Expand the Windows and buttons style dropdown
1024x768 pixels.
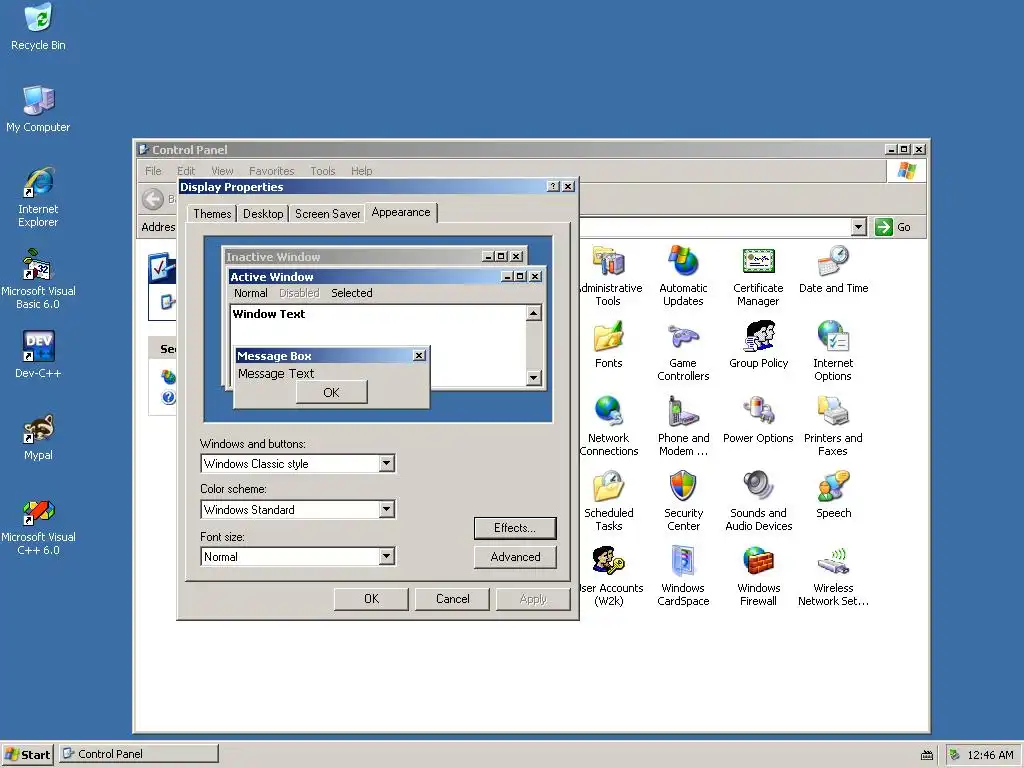click(x=387, y=464)
